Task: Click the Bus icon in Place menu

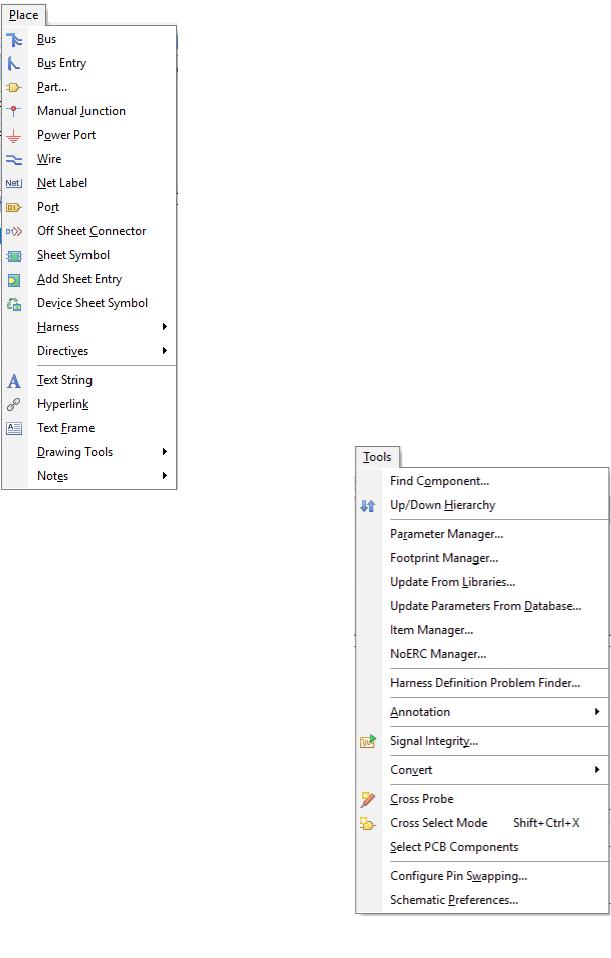Action: [14, 40]
